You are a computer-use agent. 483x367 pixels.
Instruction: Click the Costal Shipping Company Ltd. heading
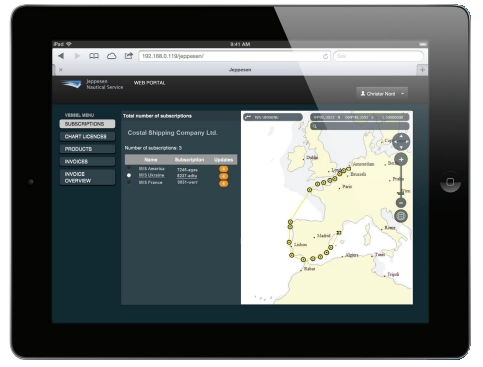pos(172,133)
